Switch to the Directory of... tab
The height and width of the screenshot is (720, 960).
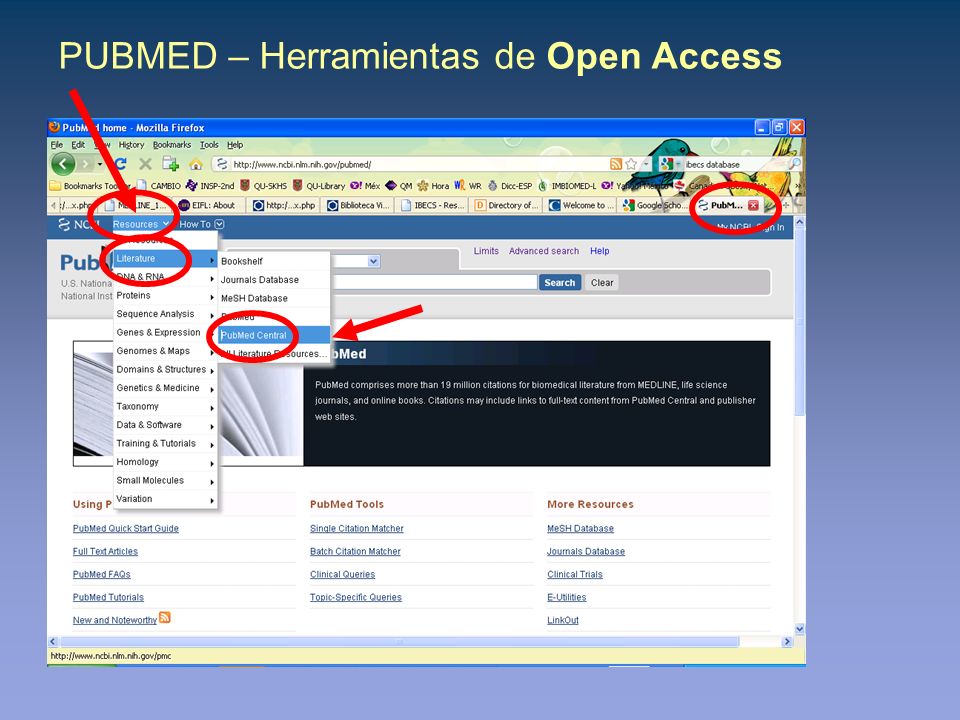tap(507, 206)
